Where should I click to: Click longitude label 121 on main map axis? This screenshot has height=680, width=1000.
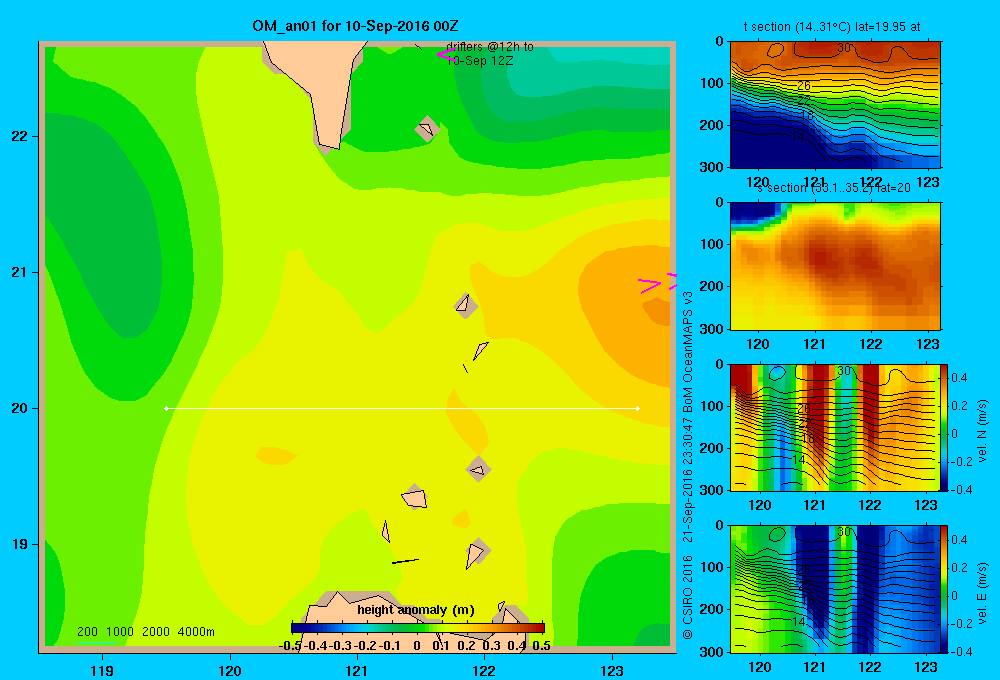click(x=357, y=670)
